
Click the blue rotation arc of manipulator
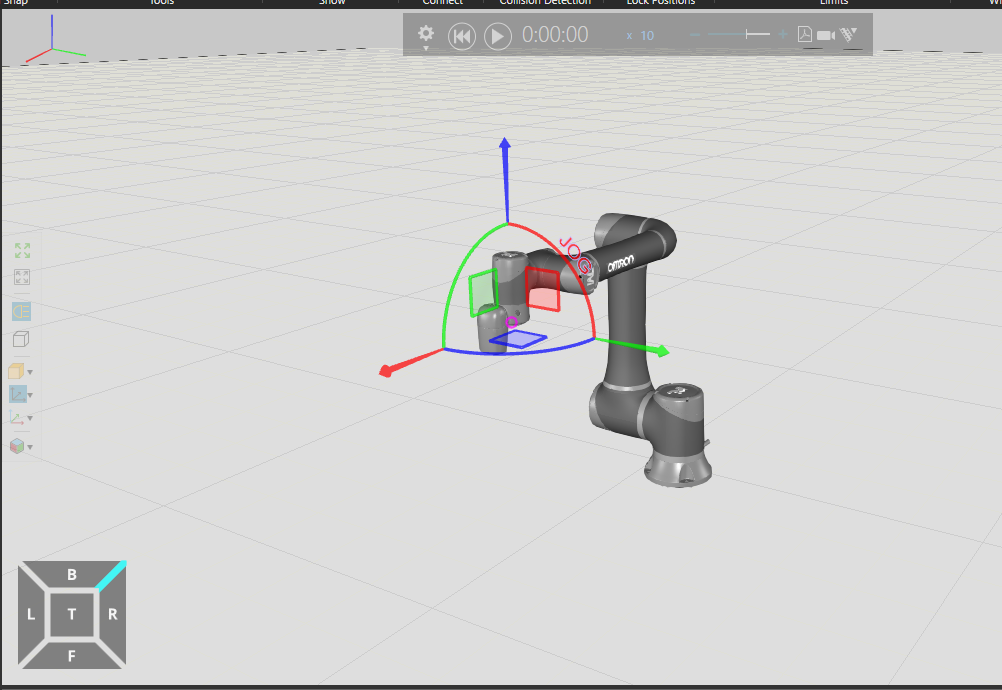(521, 352)
